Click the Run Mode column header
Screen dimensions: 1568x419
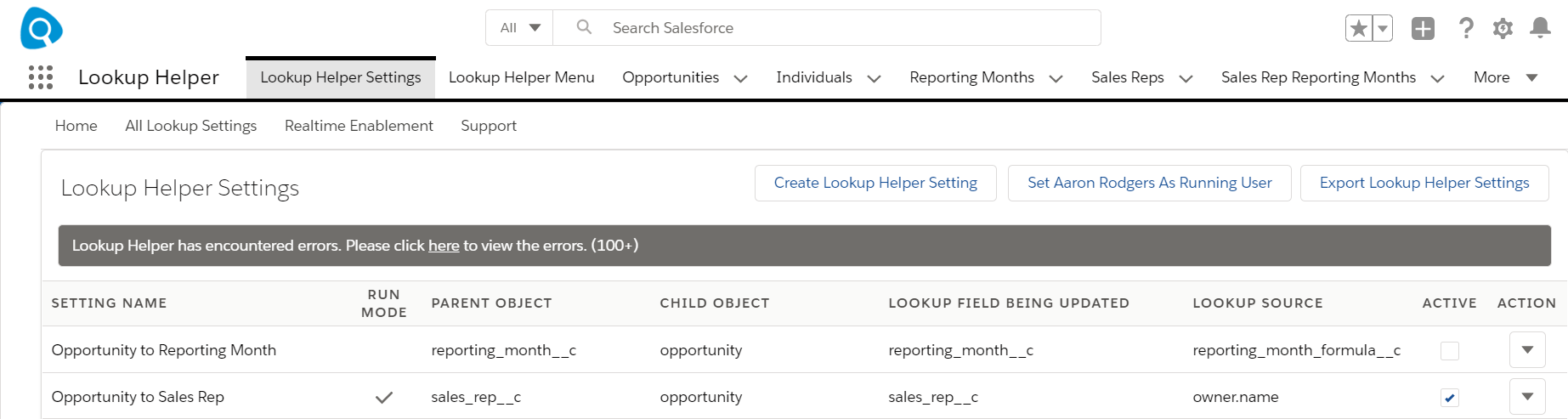(x=384, y=303)
